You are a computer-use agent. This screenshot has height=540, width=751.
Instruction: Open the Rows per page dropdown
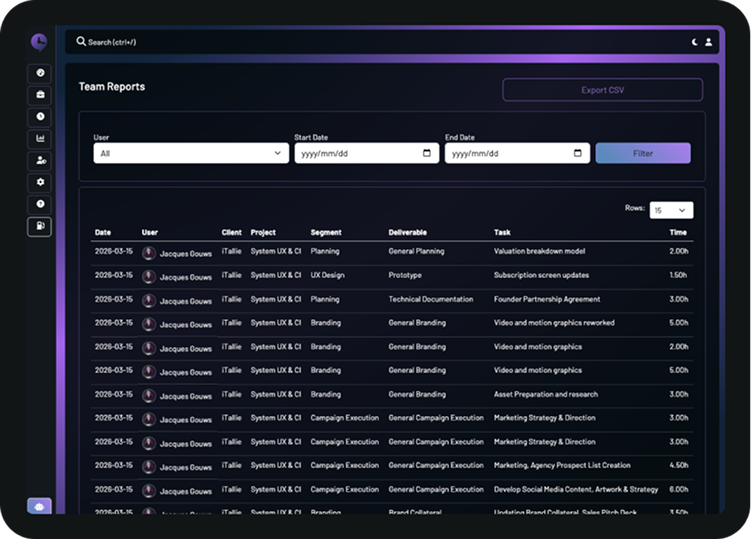[671, 210]
